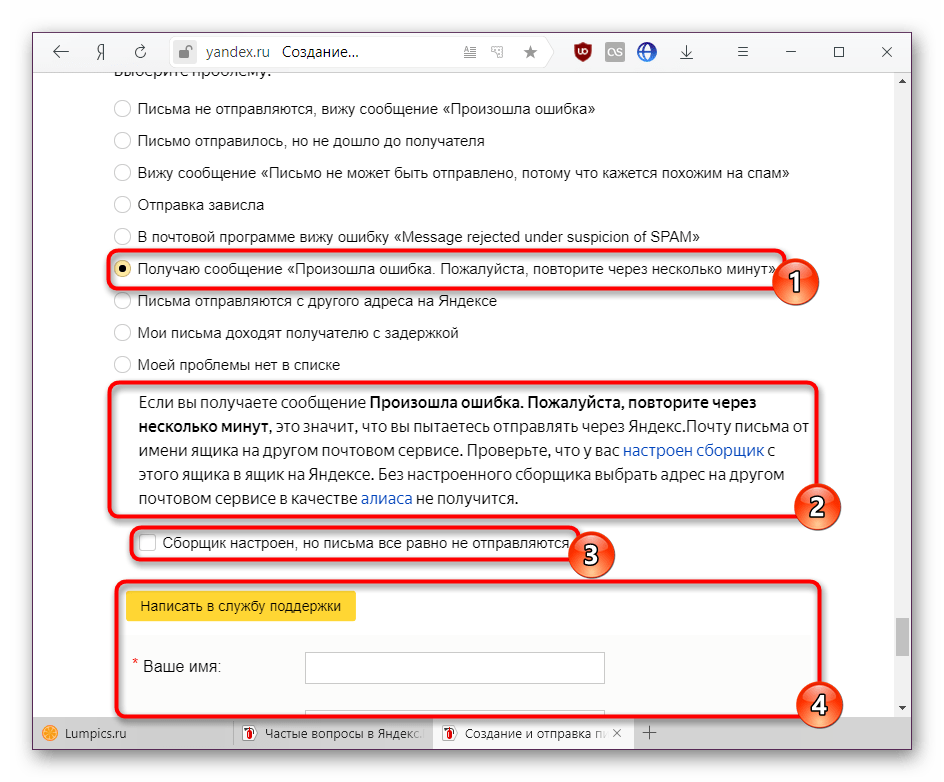The width and height of the screenshot is (944, 782).
Task: Click the page title 'Создание...' in address bar
Action: point(320,52)
